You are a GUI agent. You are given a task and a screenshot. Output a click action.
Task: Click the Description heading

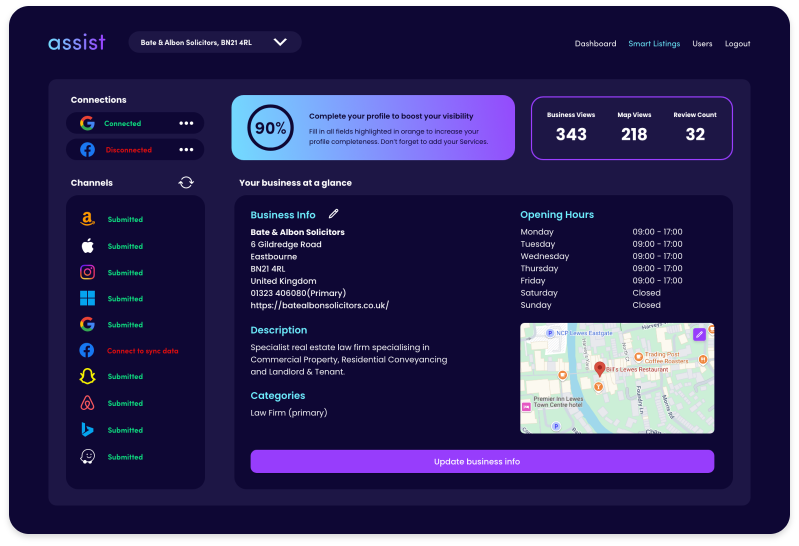[x=279, y=330]
